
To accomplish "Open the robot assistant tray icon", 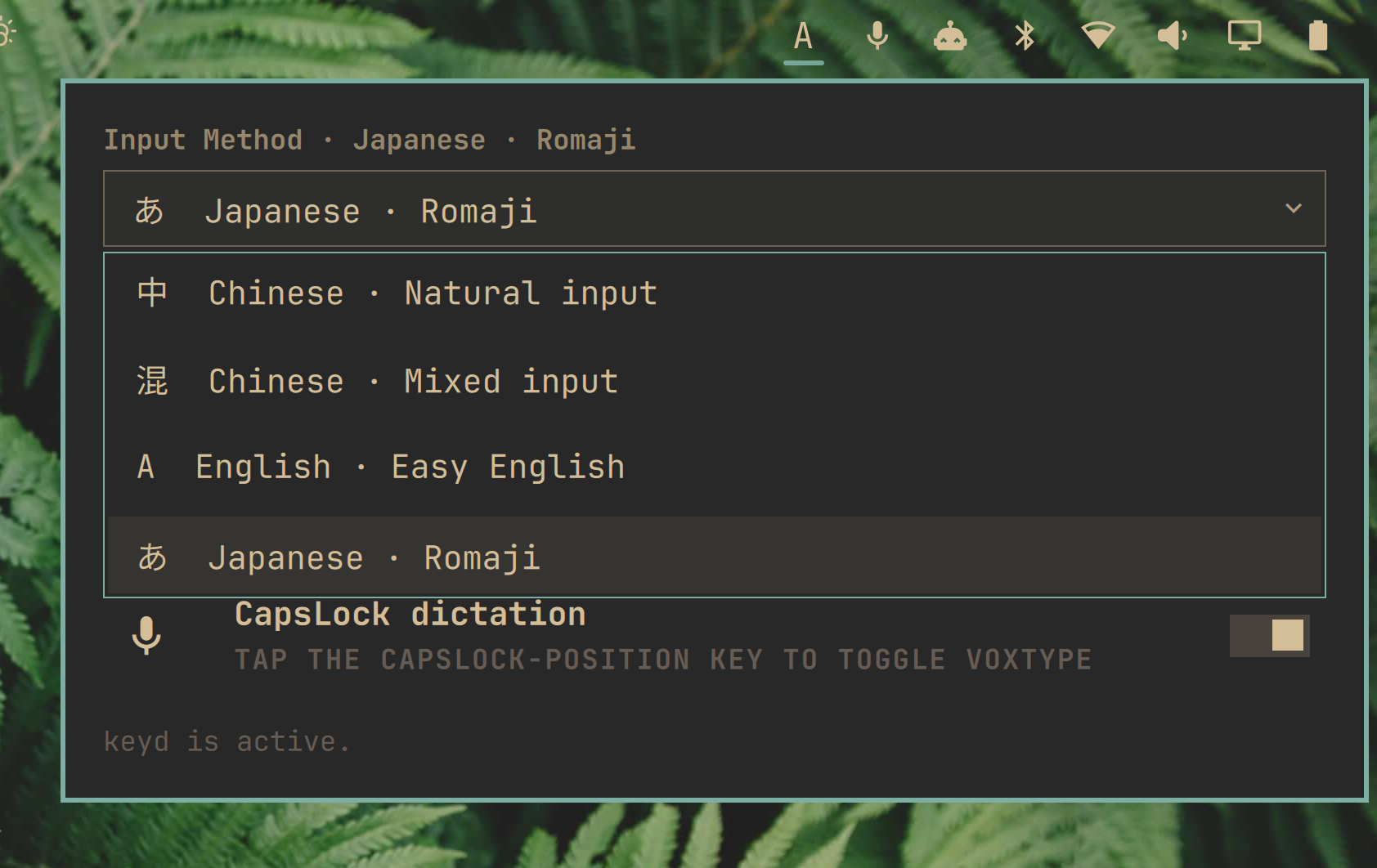I will (950, 37).
